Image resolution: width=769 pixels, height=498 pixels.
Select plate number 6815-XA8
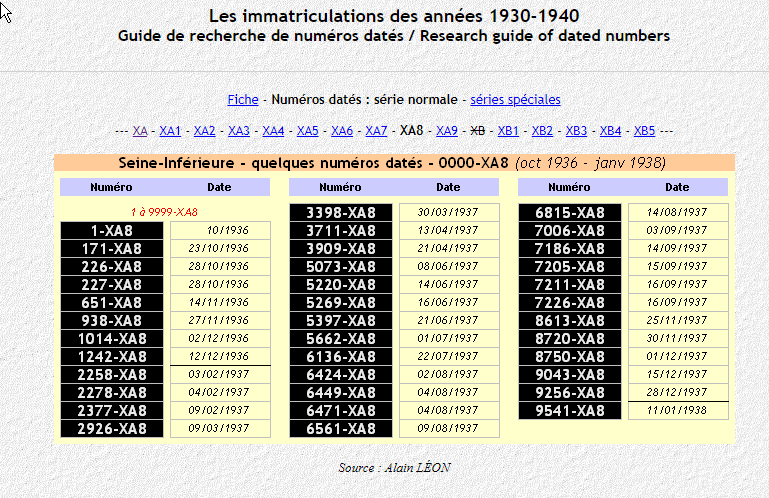[x=570, y=212]
